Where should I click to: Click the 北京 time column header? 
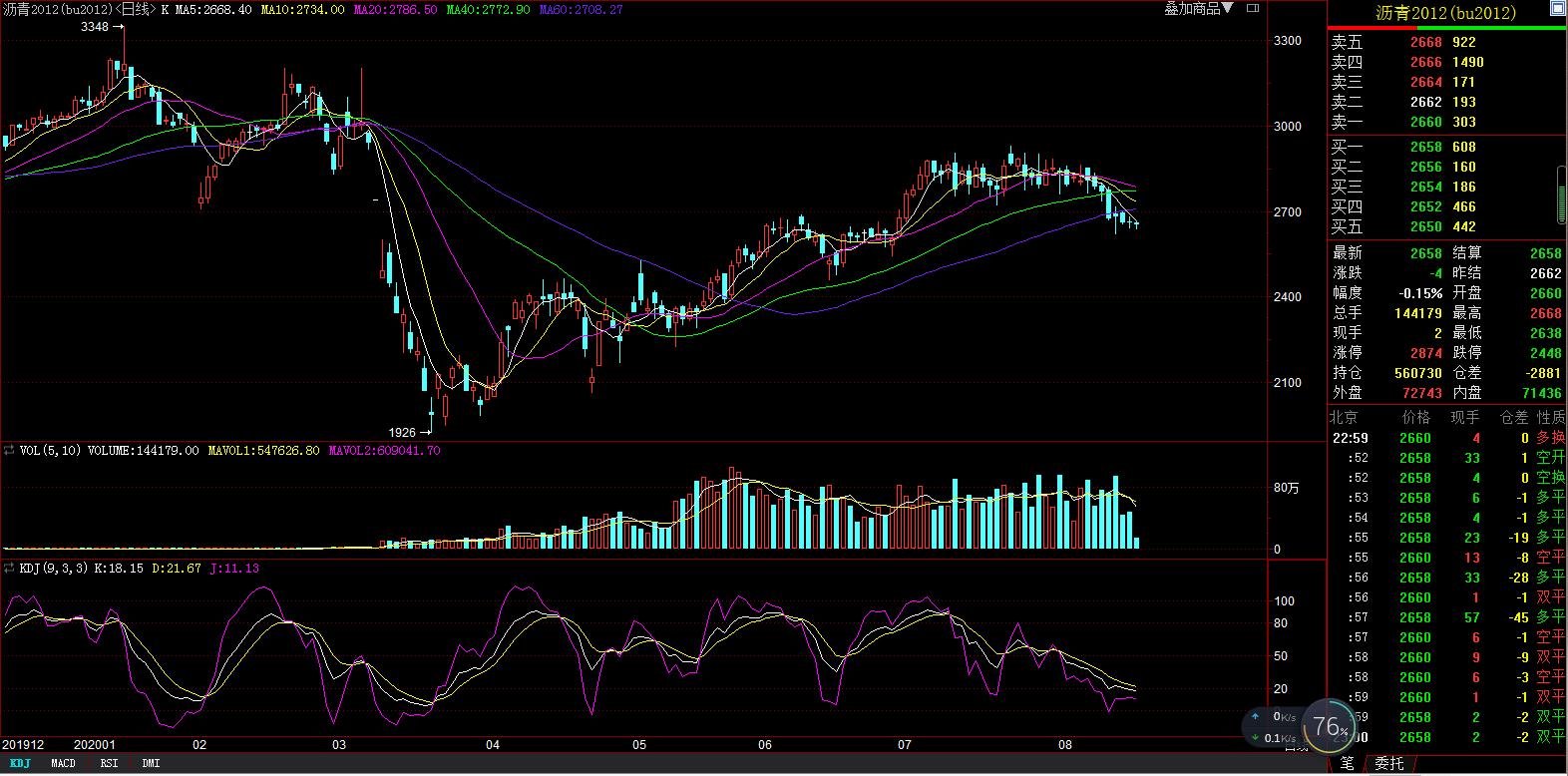tap(1345, 417)
